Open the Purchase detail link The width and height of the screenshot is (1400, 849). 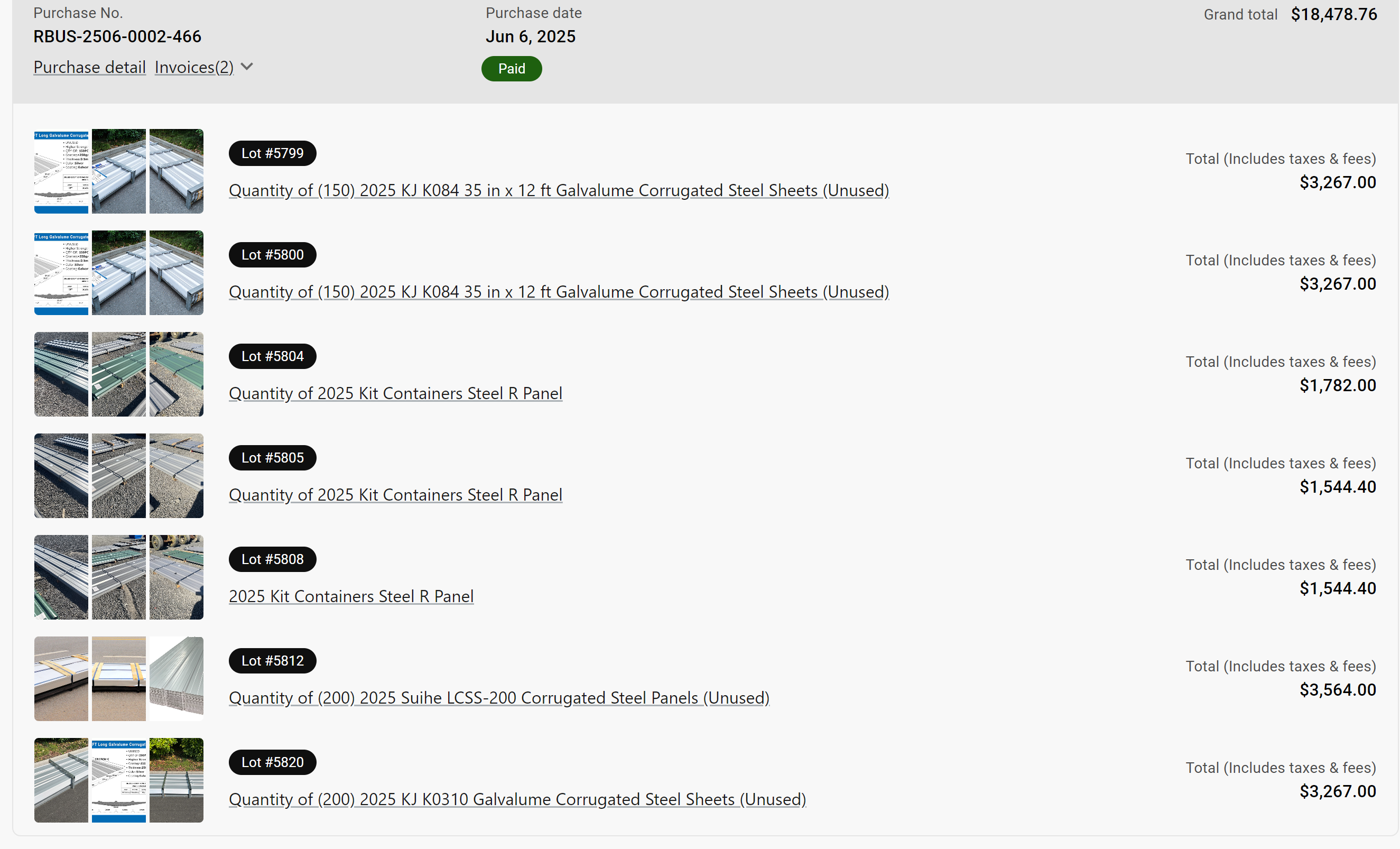point(90,67)
